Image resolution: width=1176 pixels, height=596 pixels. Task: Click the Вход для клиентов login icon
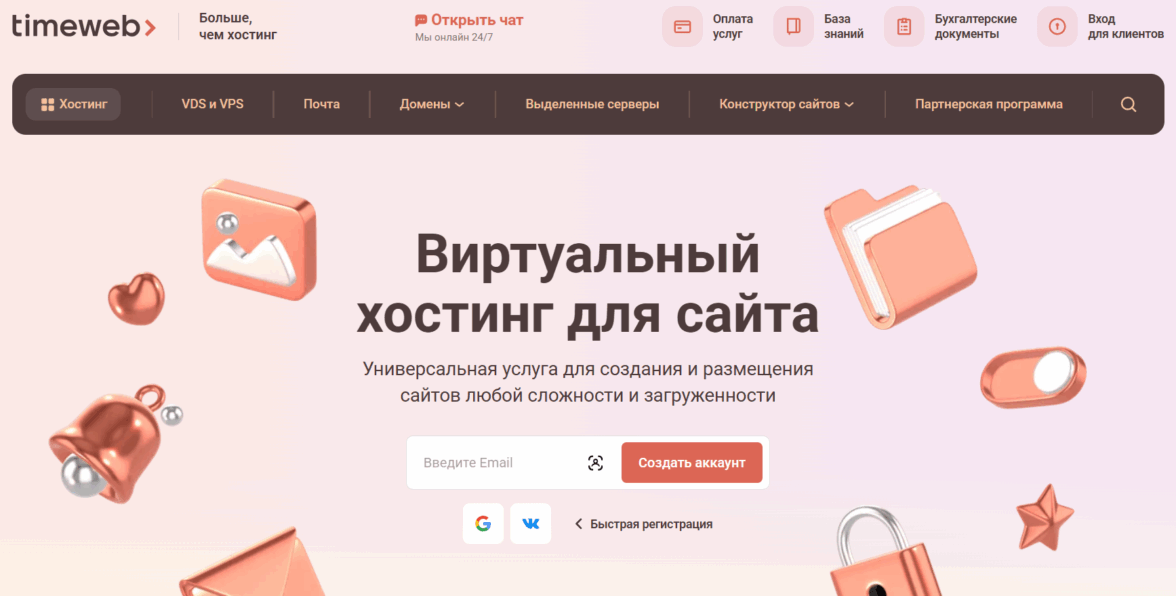tap(1057, 27)
